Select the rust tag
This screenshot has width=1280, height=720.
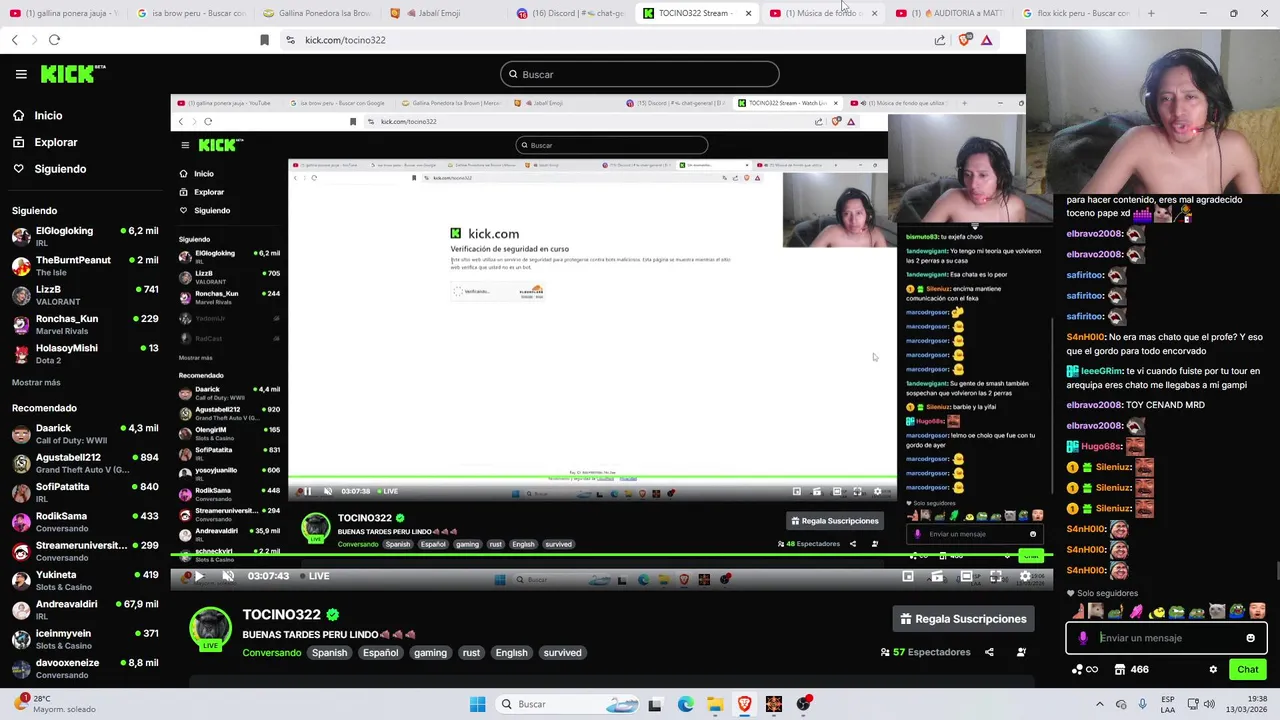tap(471, 653)
